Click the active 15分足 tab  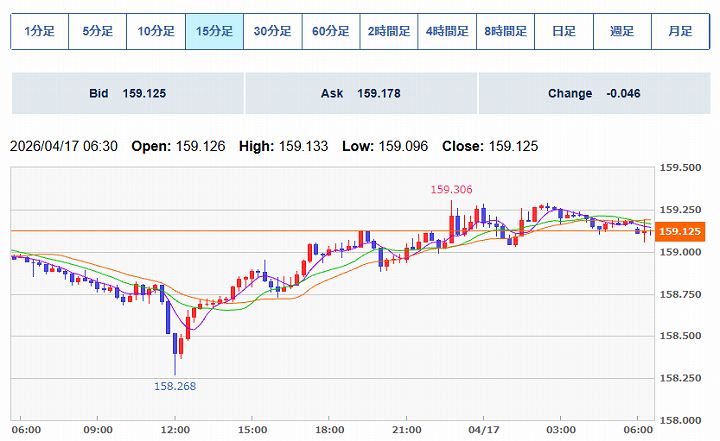point(214,31)
